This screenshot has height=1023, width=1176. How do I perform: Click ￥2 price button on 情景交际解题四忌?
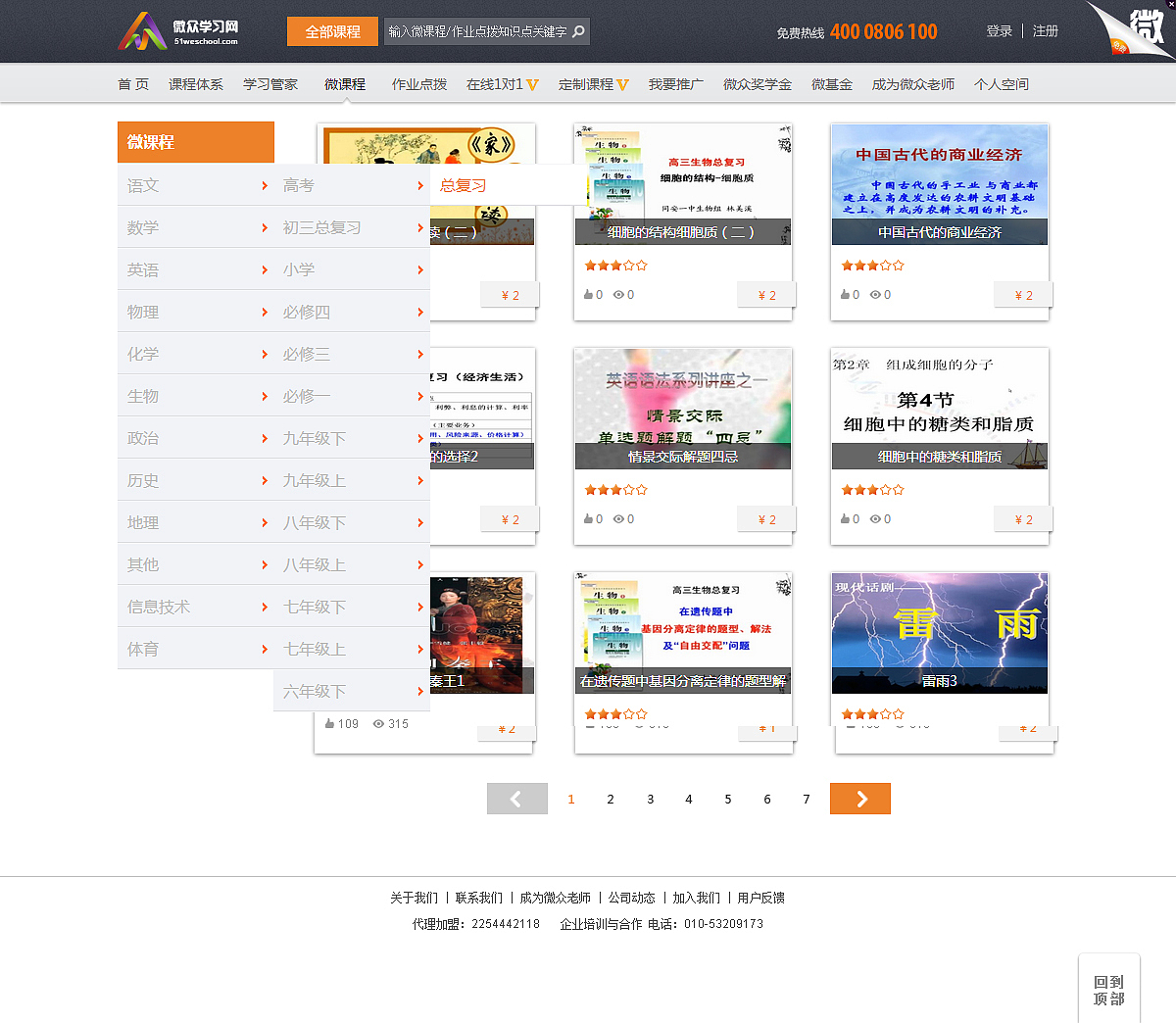point(766,519)
